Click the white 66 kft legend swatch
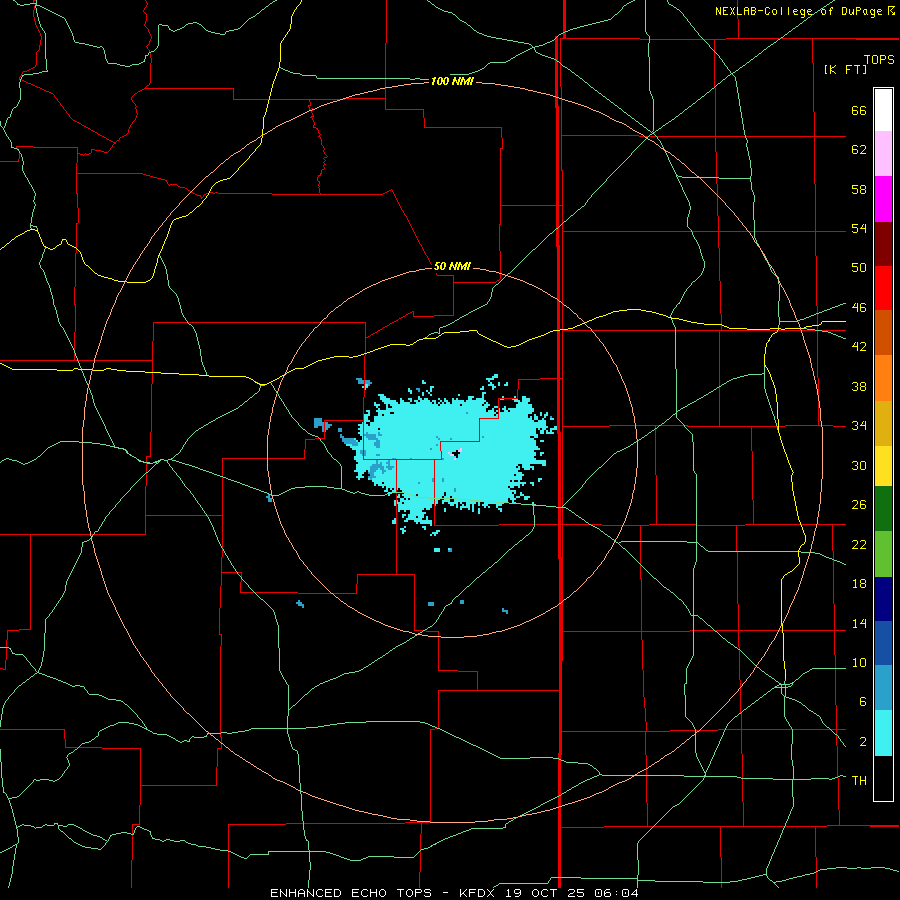Screen dimensions: 900x900 (883, 110)
